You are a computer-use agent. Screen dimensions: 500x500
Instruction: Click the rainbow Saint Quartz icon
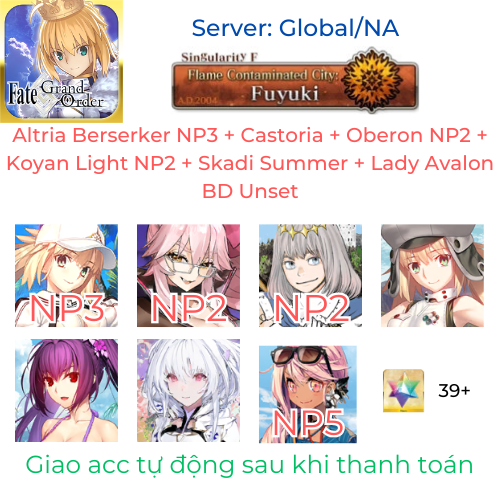pyautogui.click(x=403, y=390)
